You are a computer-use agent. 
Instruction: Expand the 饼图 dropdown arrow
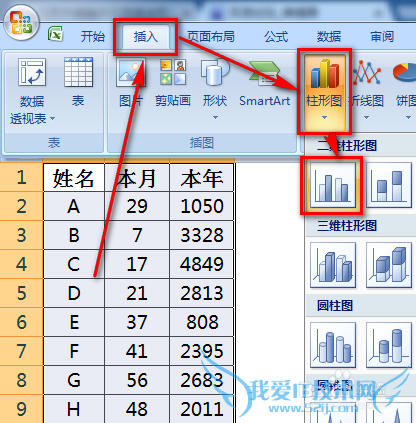[x=408, y=118]
